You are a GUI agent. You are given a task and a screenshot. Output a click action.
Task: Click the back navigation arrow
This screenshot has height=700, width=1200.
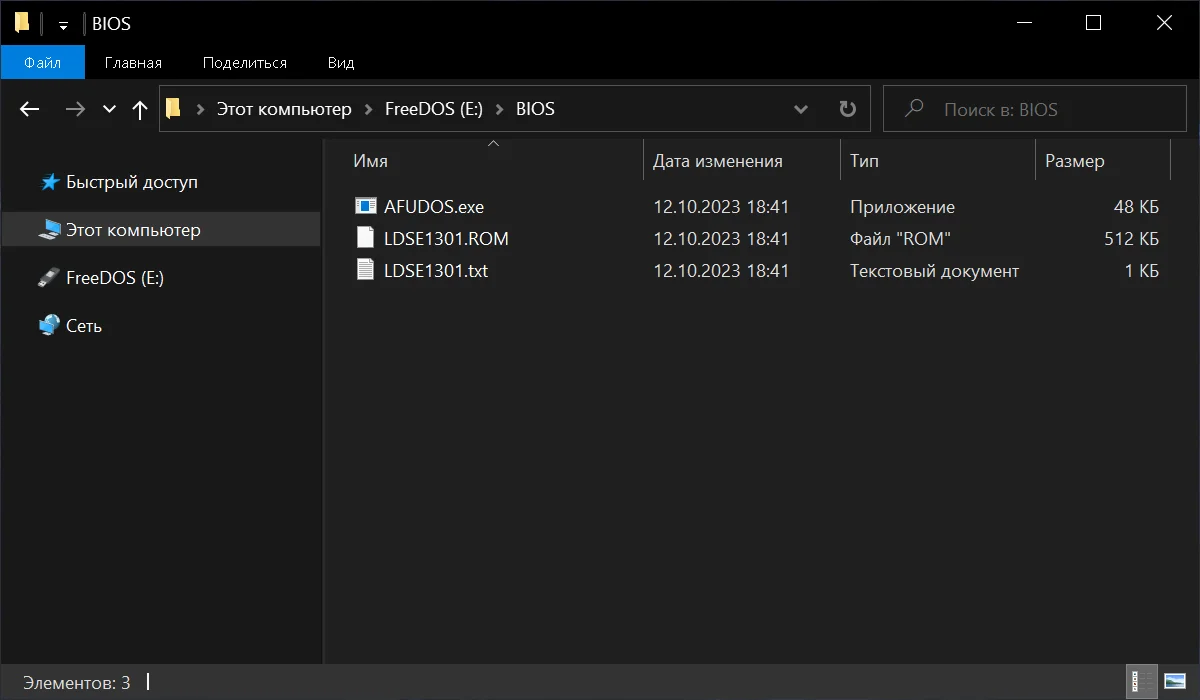tap(30, 110)
